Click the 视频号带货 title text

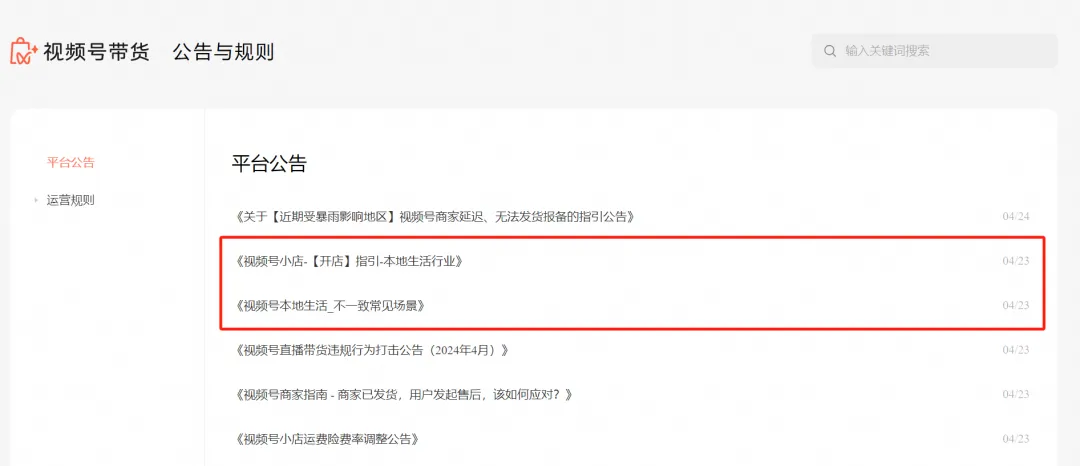coord(96,52)
